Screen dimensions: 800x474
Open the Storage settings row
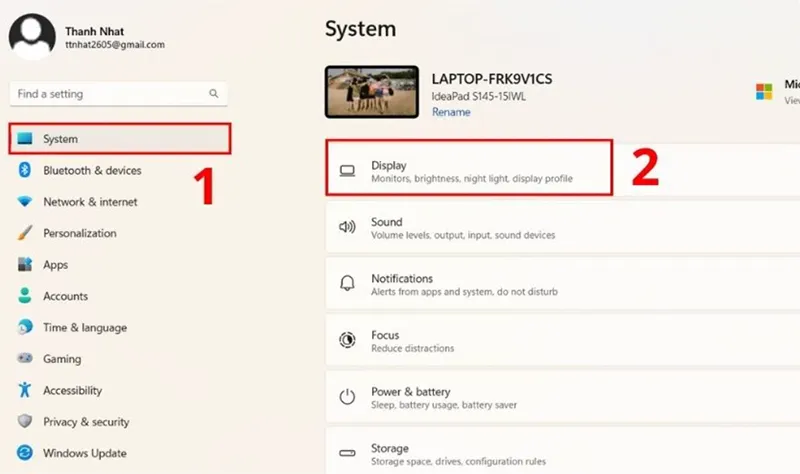click(563, 452)
